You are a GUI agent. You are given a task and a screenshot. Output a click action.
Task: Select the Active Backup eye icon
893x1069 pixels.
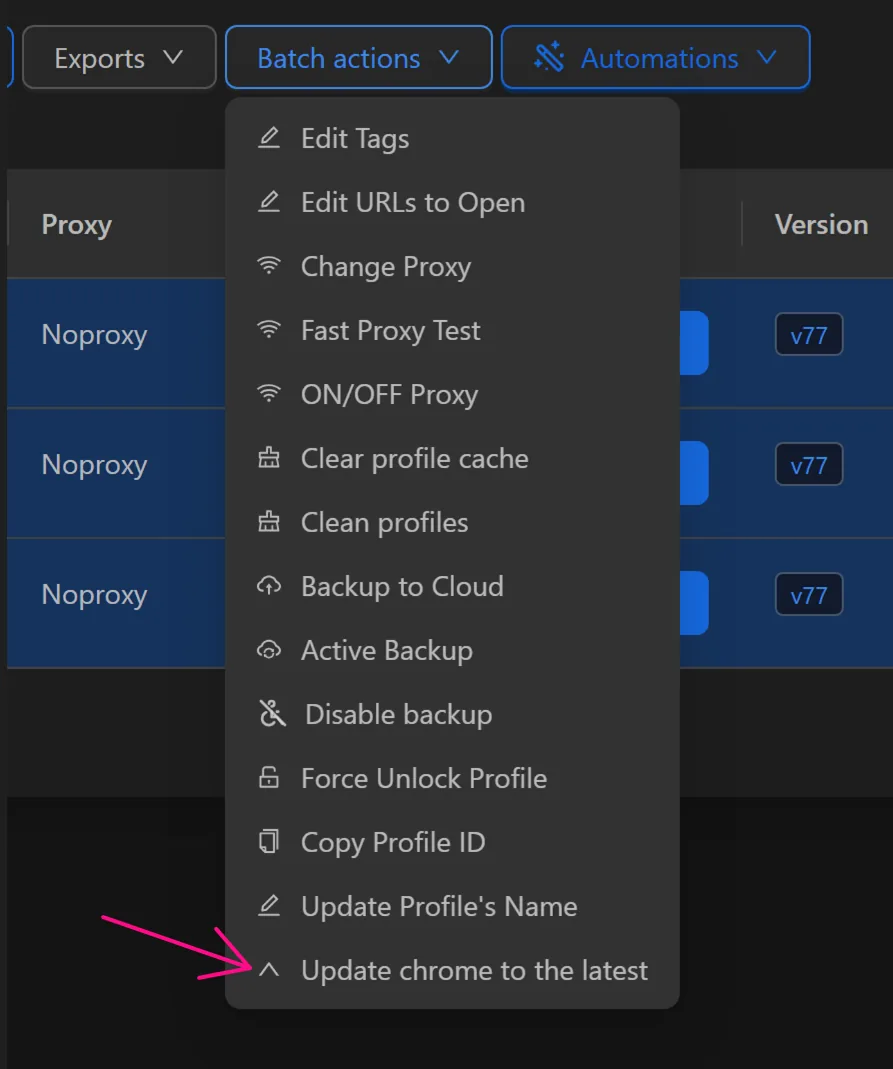[268, 650]
